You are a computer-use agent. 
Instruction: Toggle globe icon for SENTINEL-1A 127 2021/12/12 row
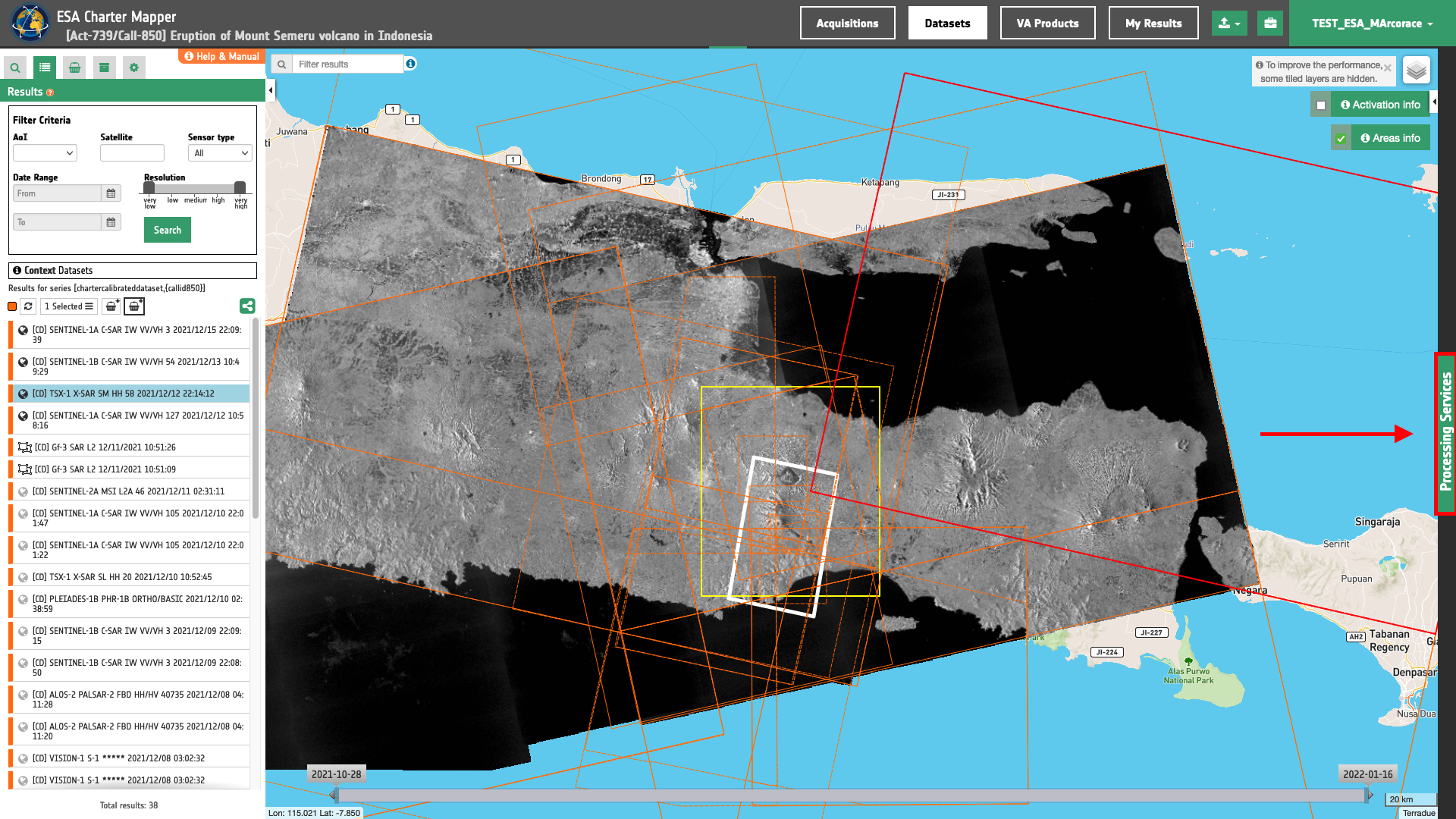pyautogui.click(x=24, y=416)
